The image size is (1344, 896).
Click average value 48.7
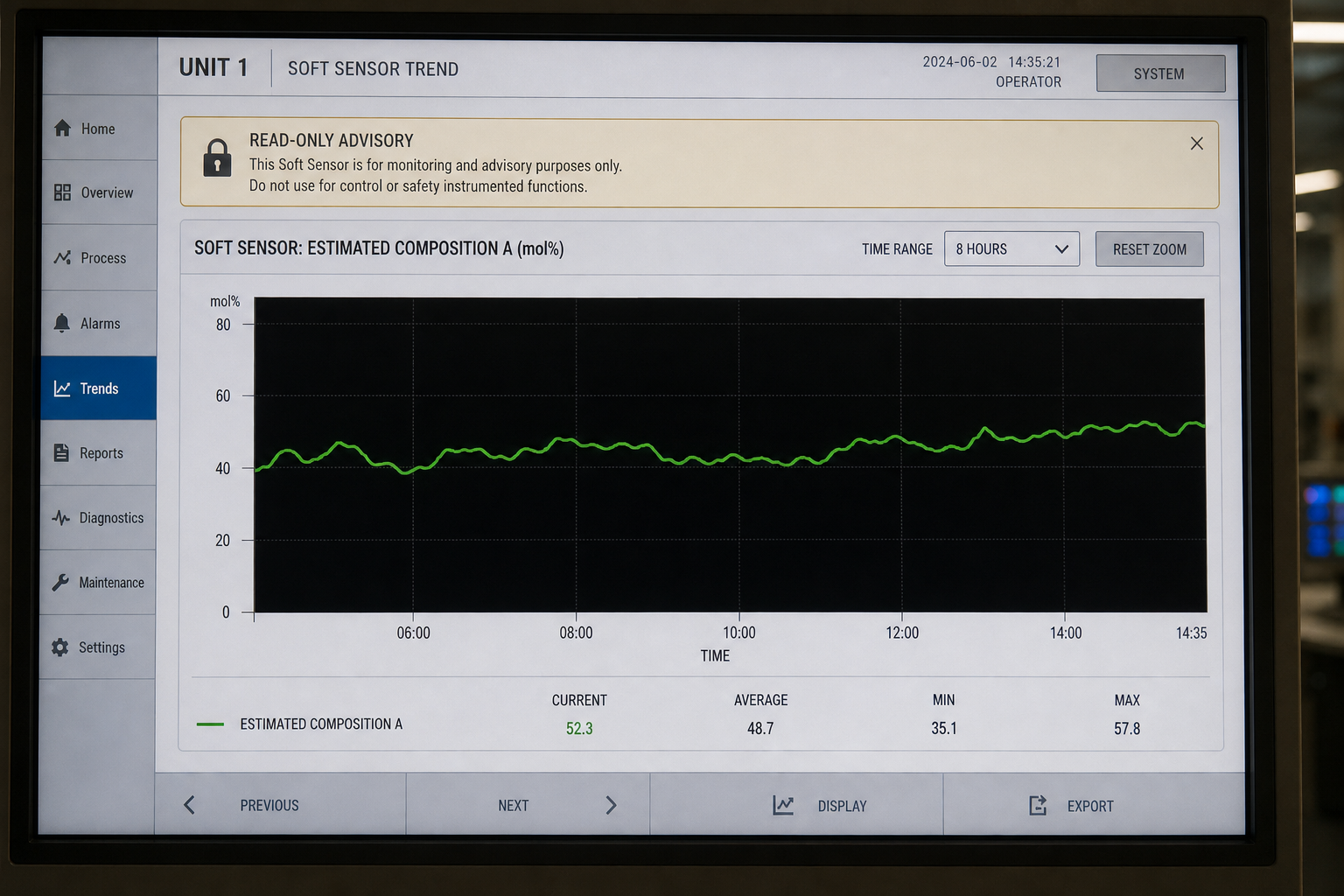coord(760,728)
